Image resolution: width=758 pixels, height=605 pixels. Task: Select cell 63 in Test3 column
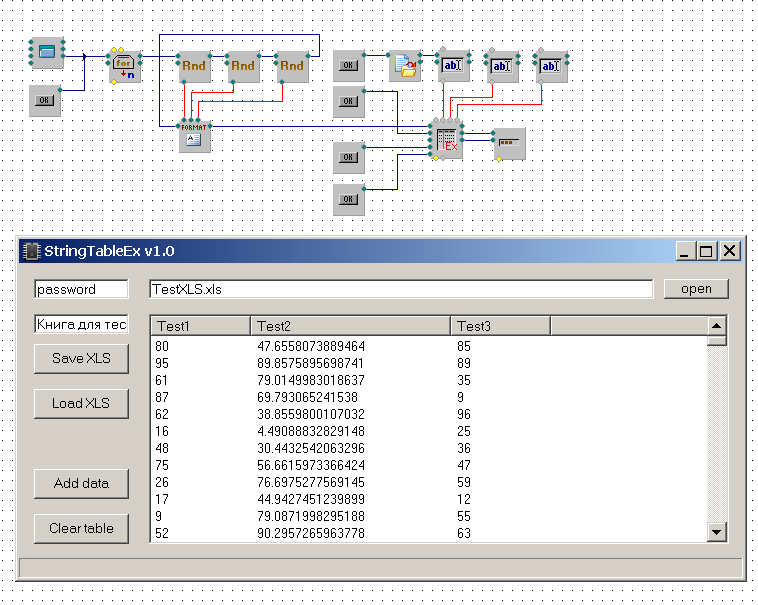[464, 533]
